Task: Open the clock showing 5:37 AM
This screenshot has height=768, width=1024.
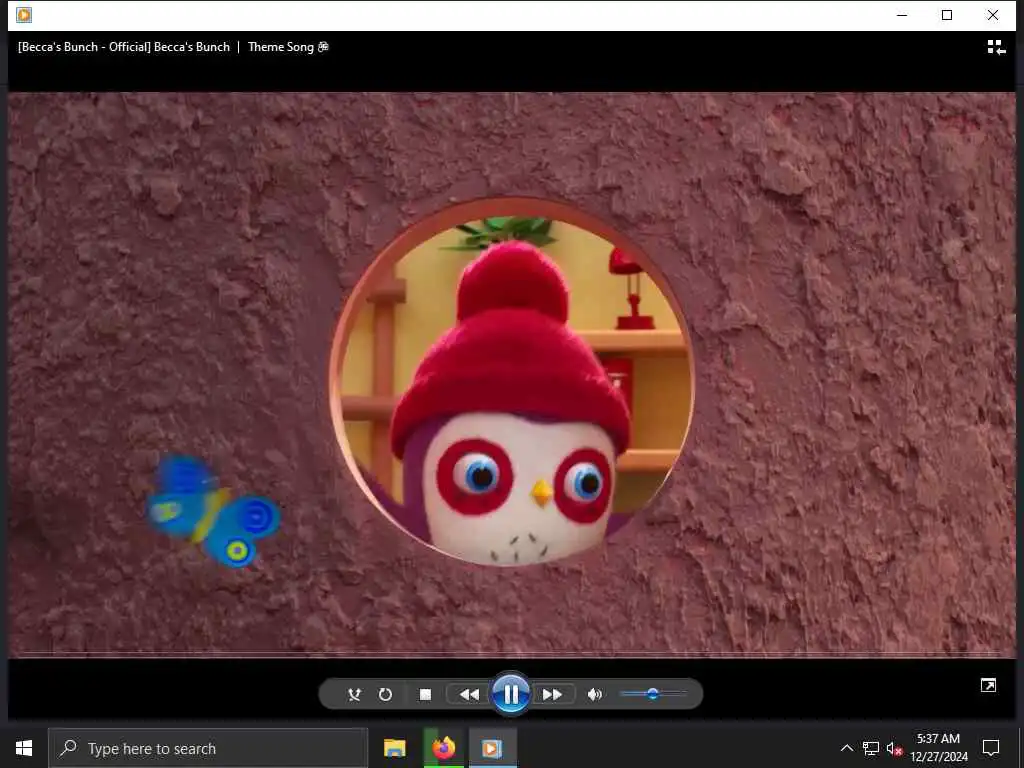Action: pyautogui.click(x=938, y=748)
